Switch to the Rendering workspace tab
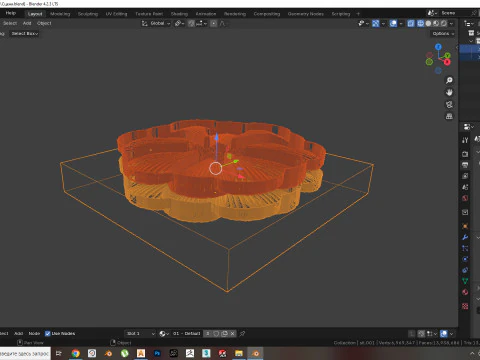The width and height of the screenshot is (480, 360). [235, 14]
